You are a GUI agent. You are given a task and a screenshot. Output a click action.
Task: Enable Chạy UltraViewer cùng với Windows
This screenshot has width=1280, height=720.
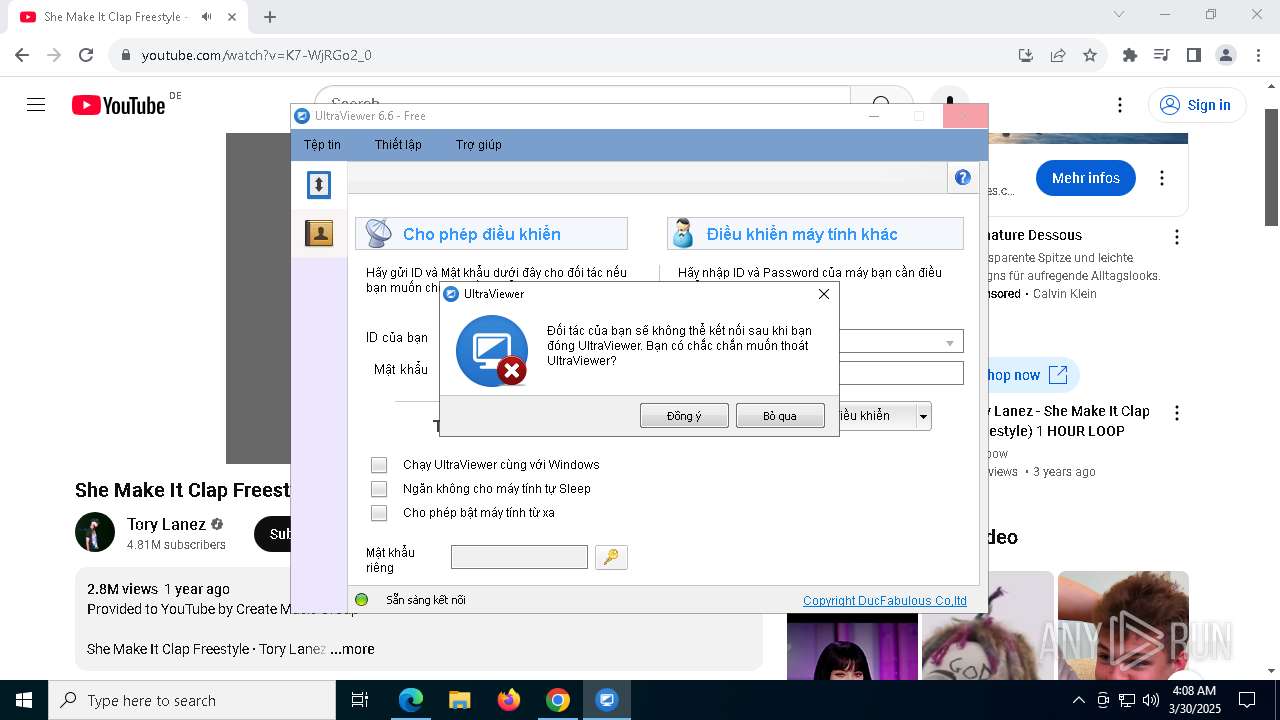[379, 465]
